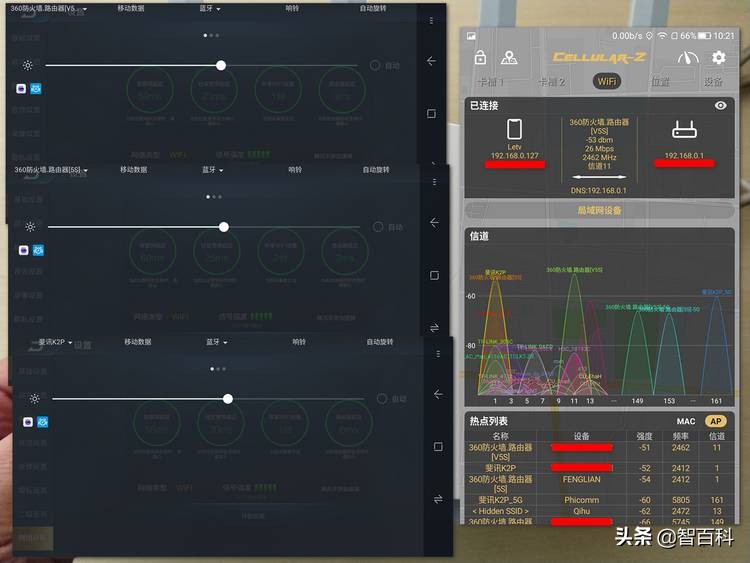Viewport: 750px width, 563px height.
Task: Select Hidden SSID Qihu row
Action: [599, 511]
